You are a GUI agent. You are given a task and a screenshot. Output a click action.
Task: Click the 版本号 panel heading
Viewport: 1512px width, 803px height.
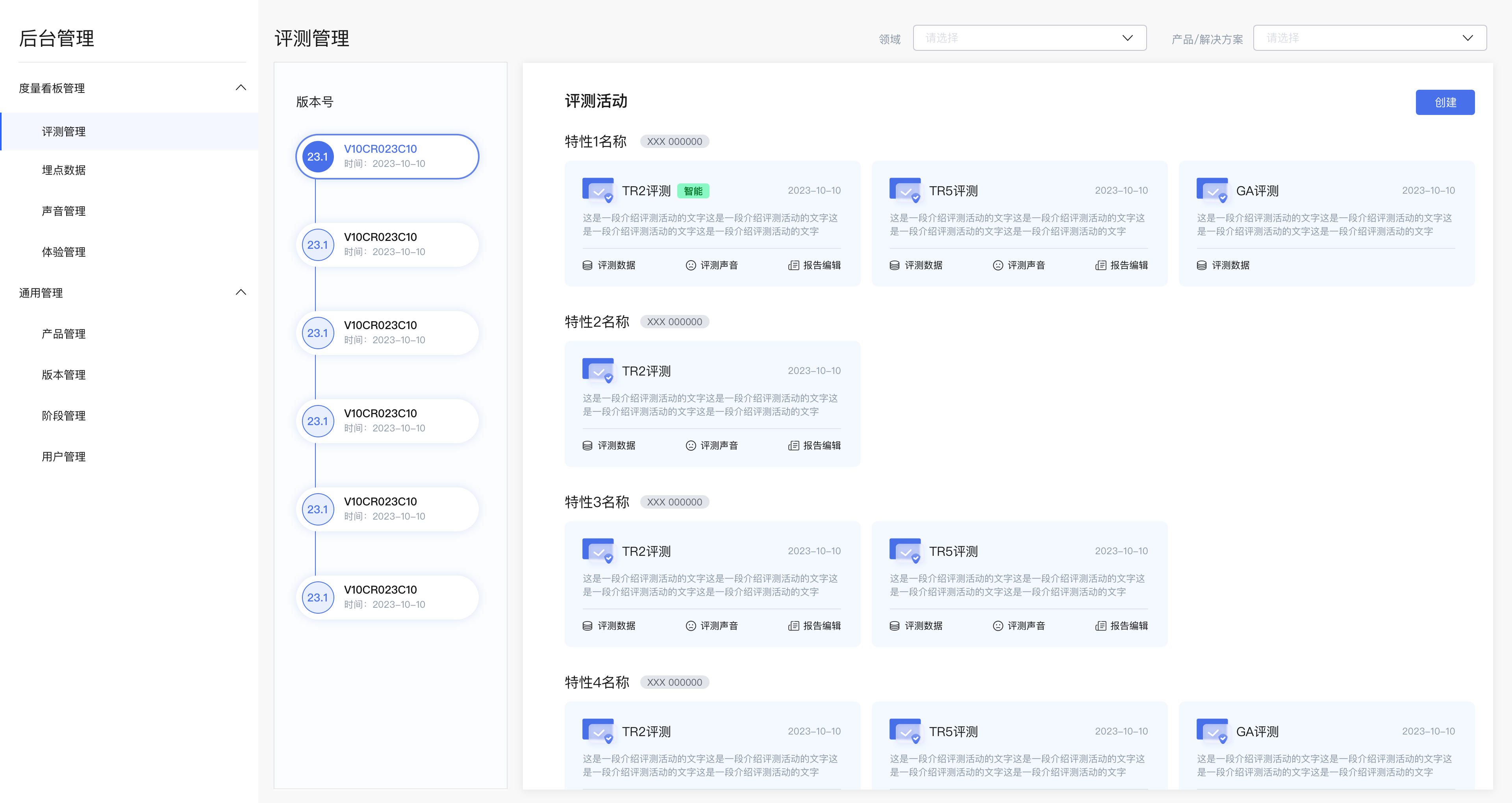click(315, 102)
